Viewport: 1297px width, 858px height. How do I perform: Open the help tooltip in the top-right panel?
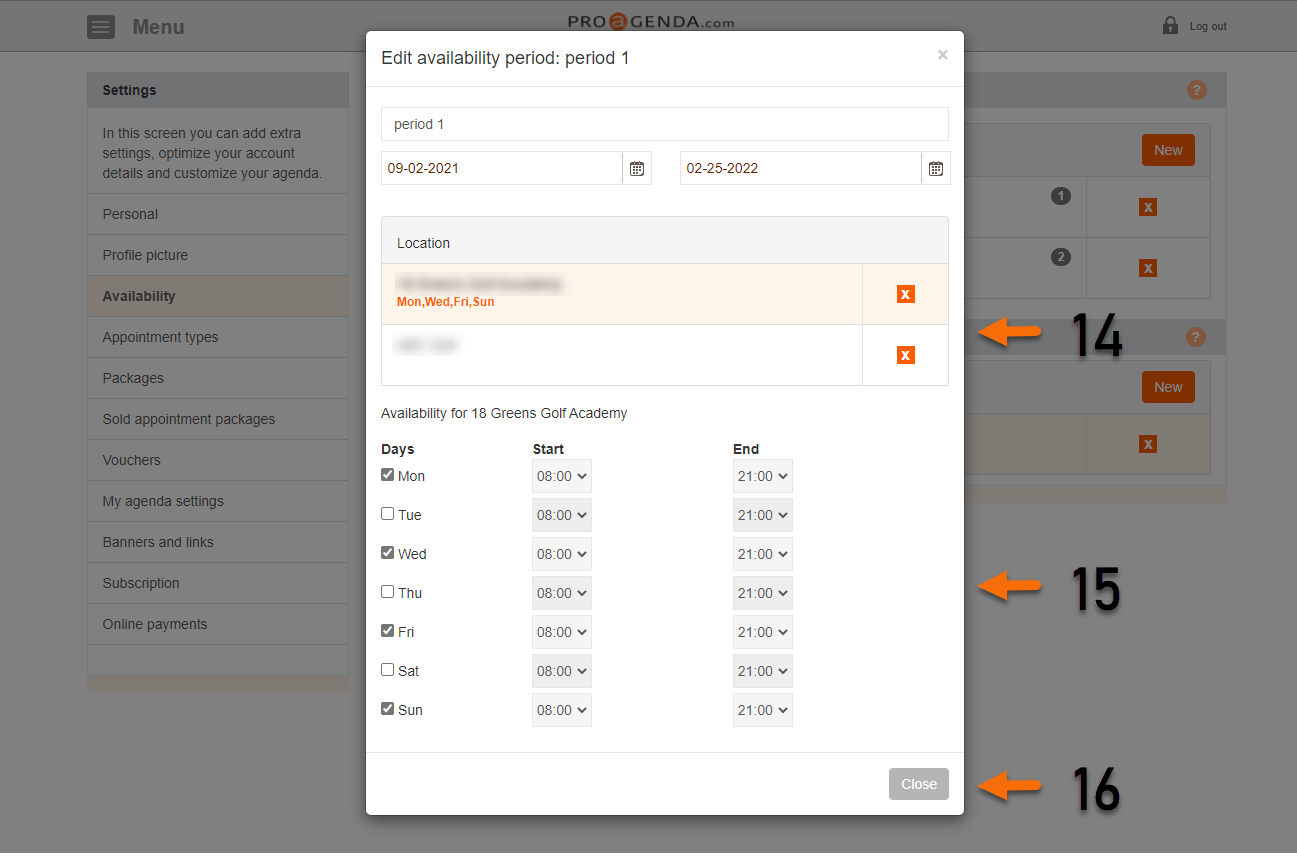pyautogui.click(x=1196, y=90)
